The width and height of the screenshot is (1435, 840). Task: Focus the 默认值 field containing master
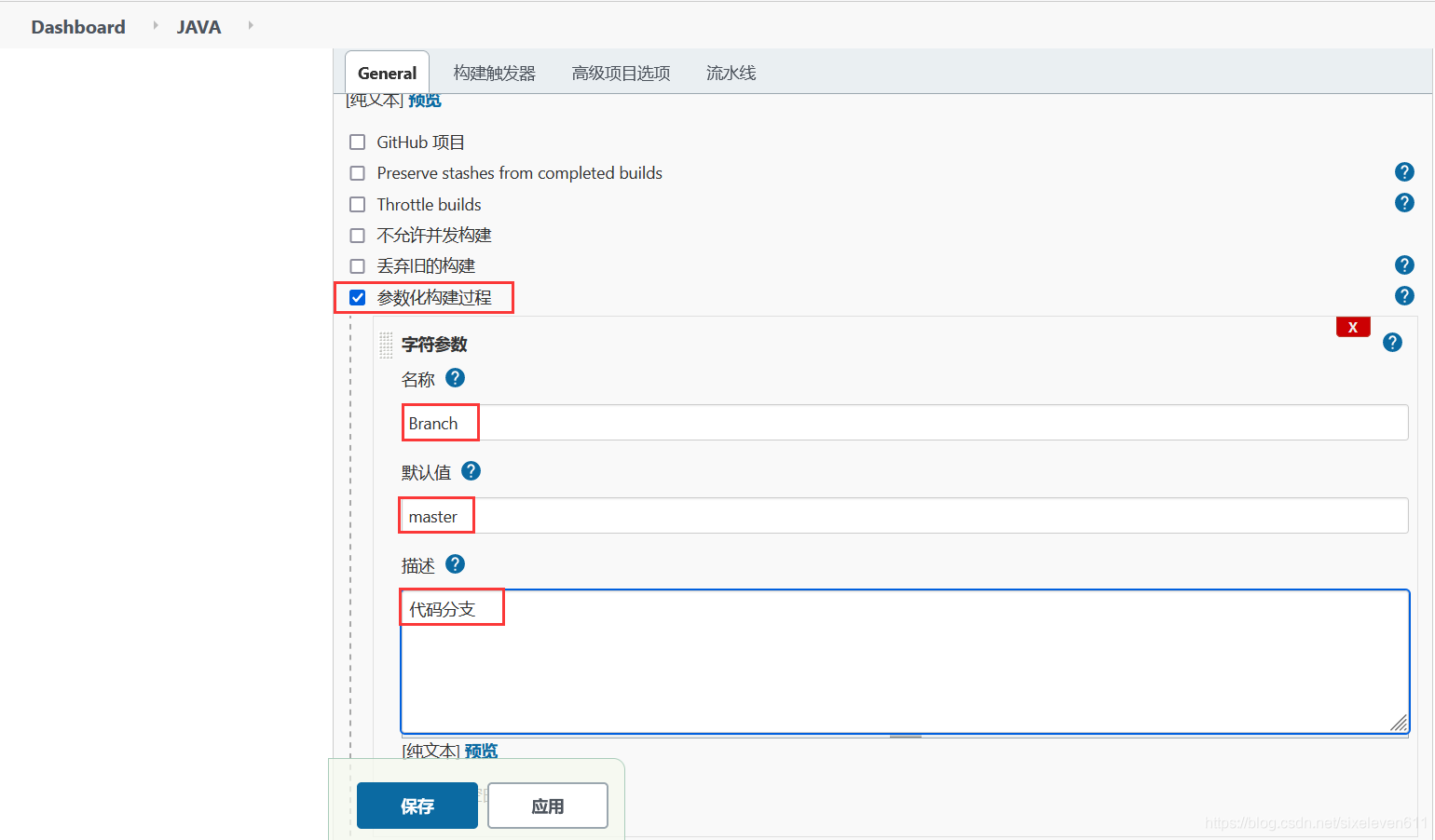[905, 516]
